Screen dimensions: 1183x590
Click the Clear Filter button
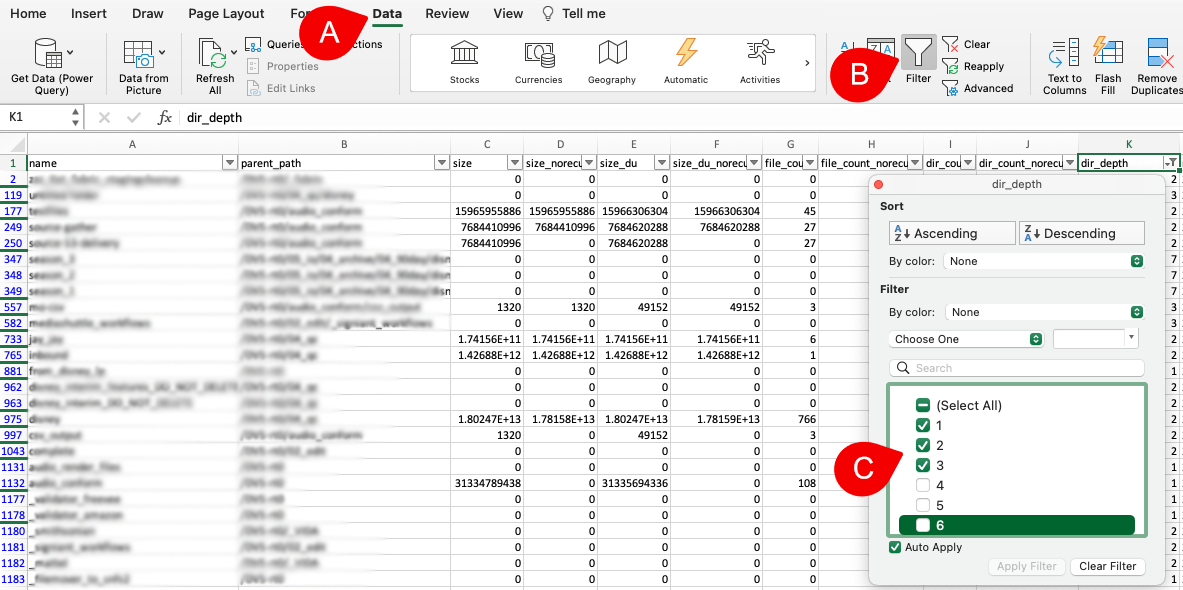(x=1107, y=566)
